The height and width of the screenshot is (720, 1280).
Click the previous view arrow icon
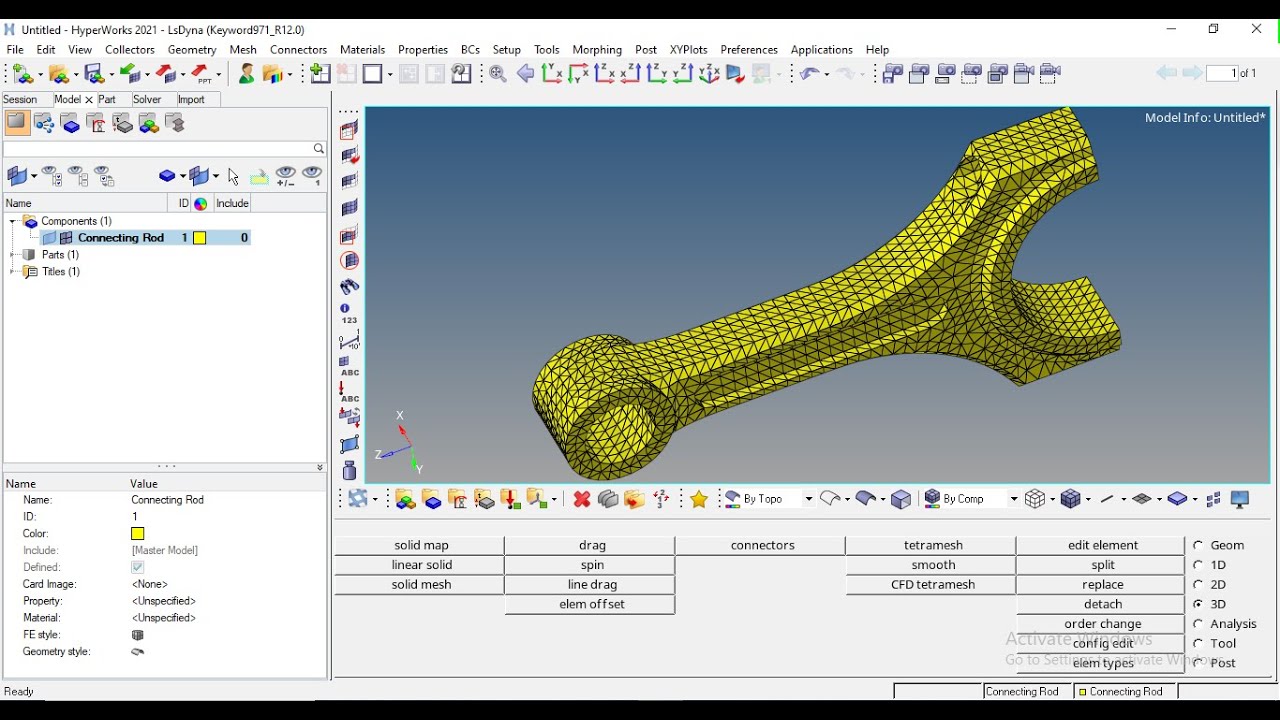click(x=525, y=73)
